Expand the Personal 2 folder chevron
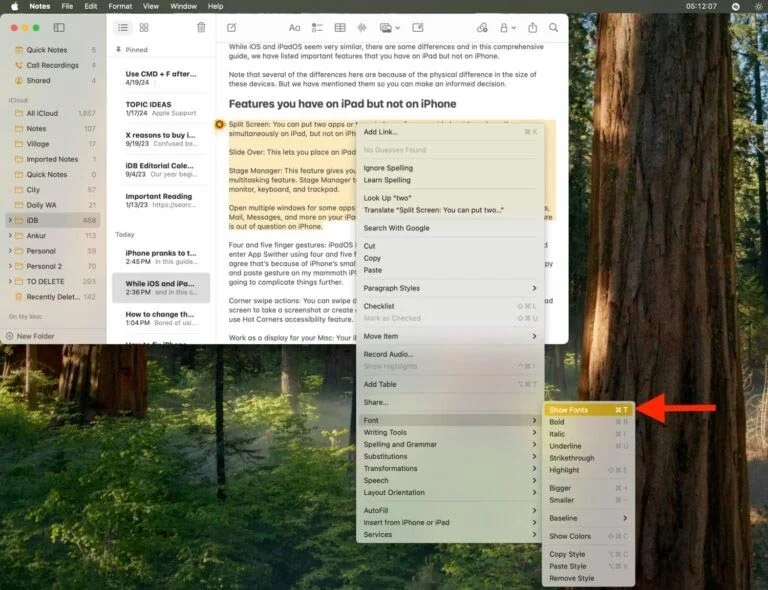This screenshot has width=768, height=590. pos(10,266)
